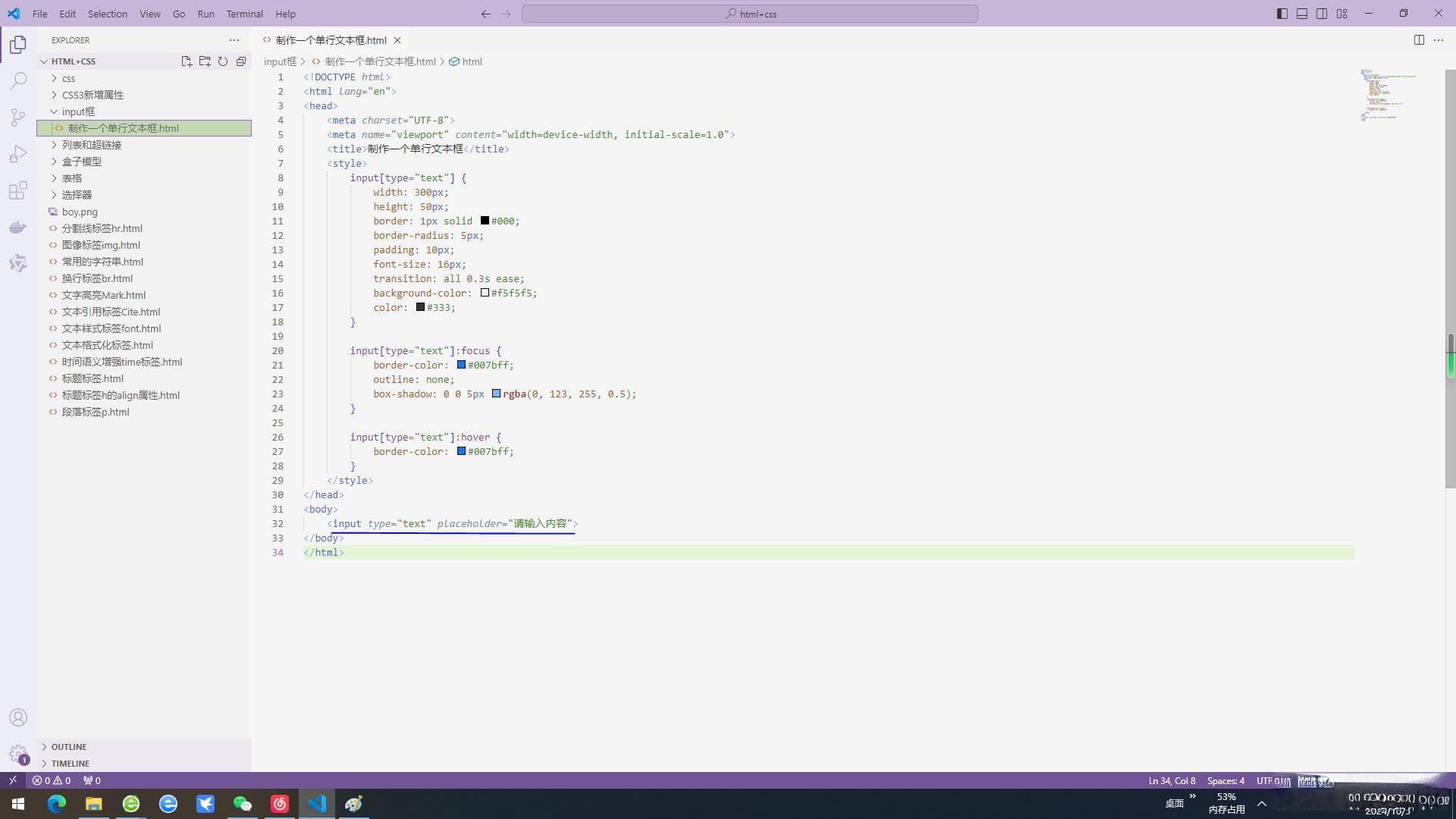Open the File menu
This screenshot has width=1456, height=819.
[40, 14]
